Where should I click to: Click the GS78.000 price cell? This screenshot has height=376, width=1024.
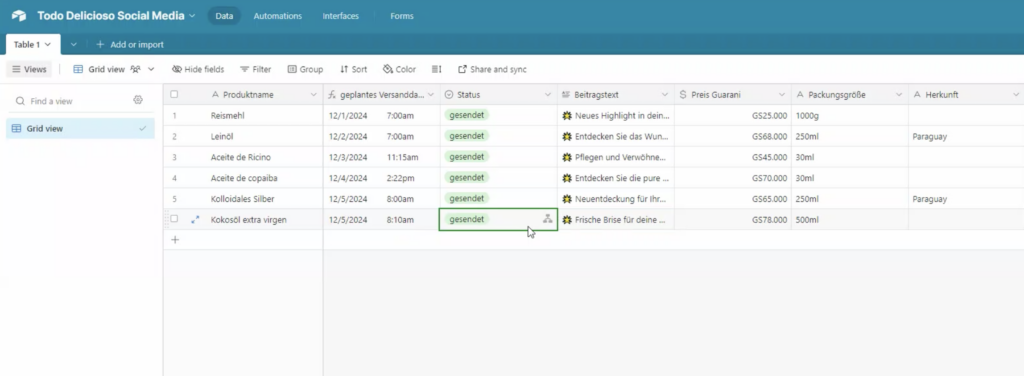(x=733, y=220)
